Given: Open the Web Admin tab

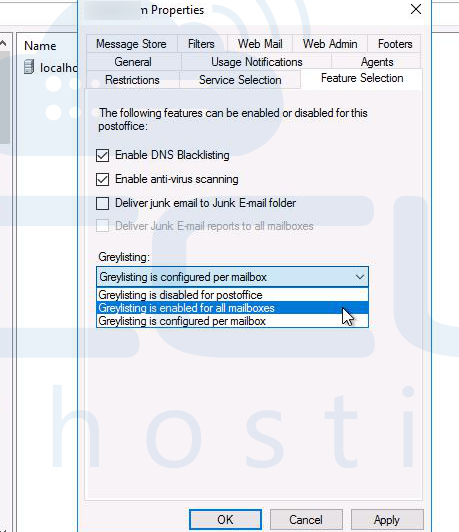Looking at the screenshot, I should click(x=330, y=44).
